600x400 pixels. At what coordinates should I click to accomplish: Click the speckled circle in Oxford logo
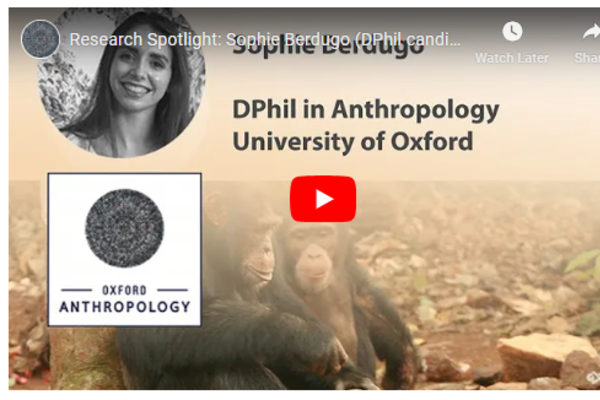(124, 228)
